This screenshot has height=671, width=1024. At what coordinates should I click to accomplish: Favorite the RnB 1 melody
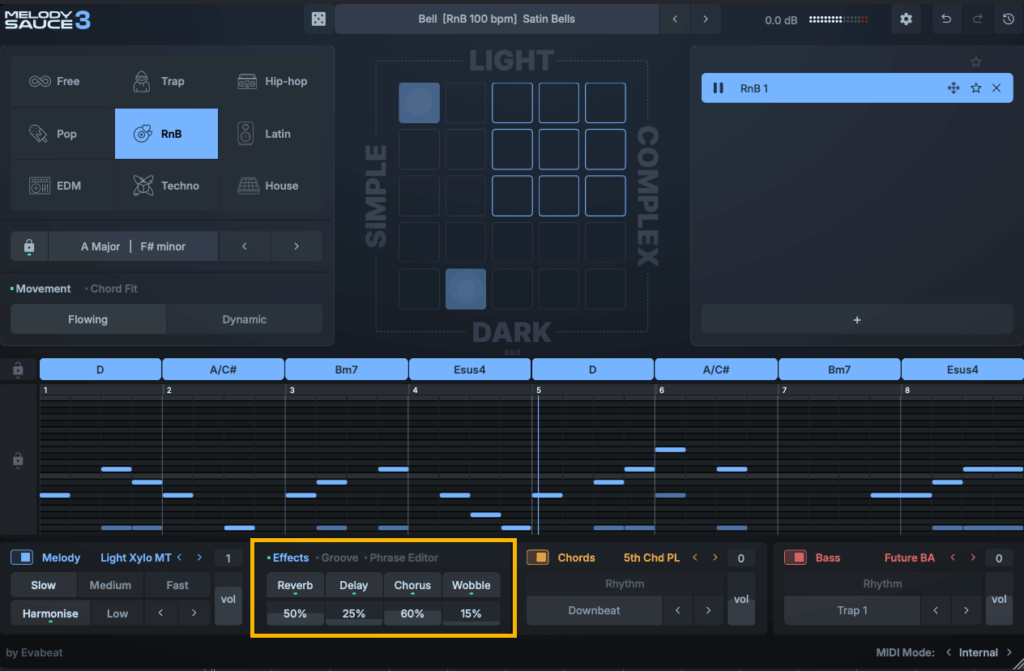(976, 88)
